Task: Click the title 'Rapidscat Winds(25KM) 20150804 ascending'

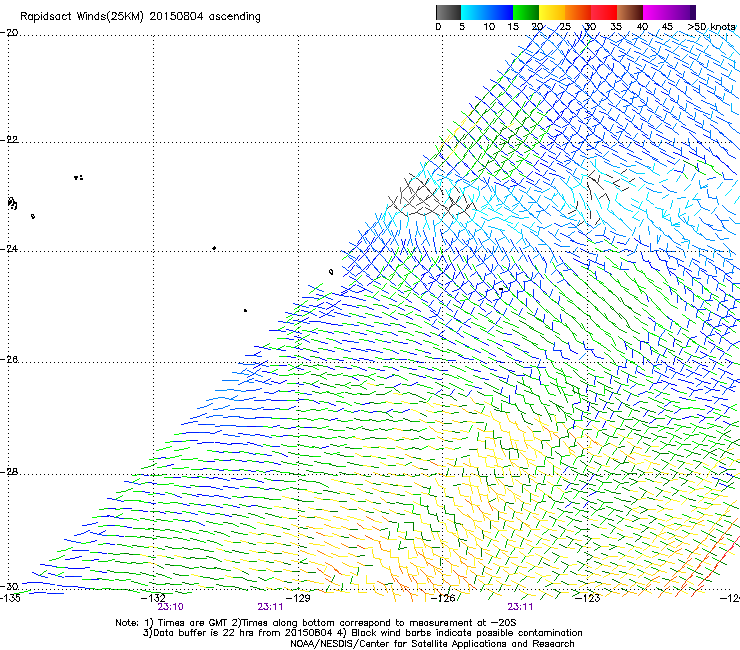Action: click(140, 17)
